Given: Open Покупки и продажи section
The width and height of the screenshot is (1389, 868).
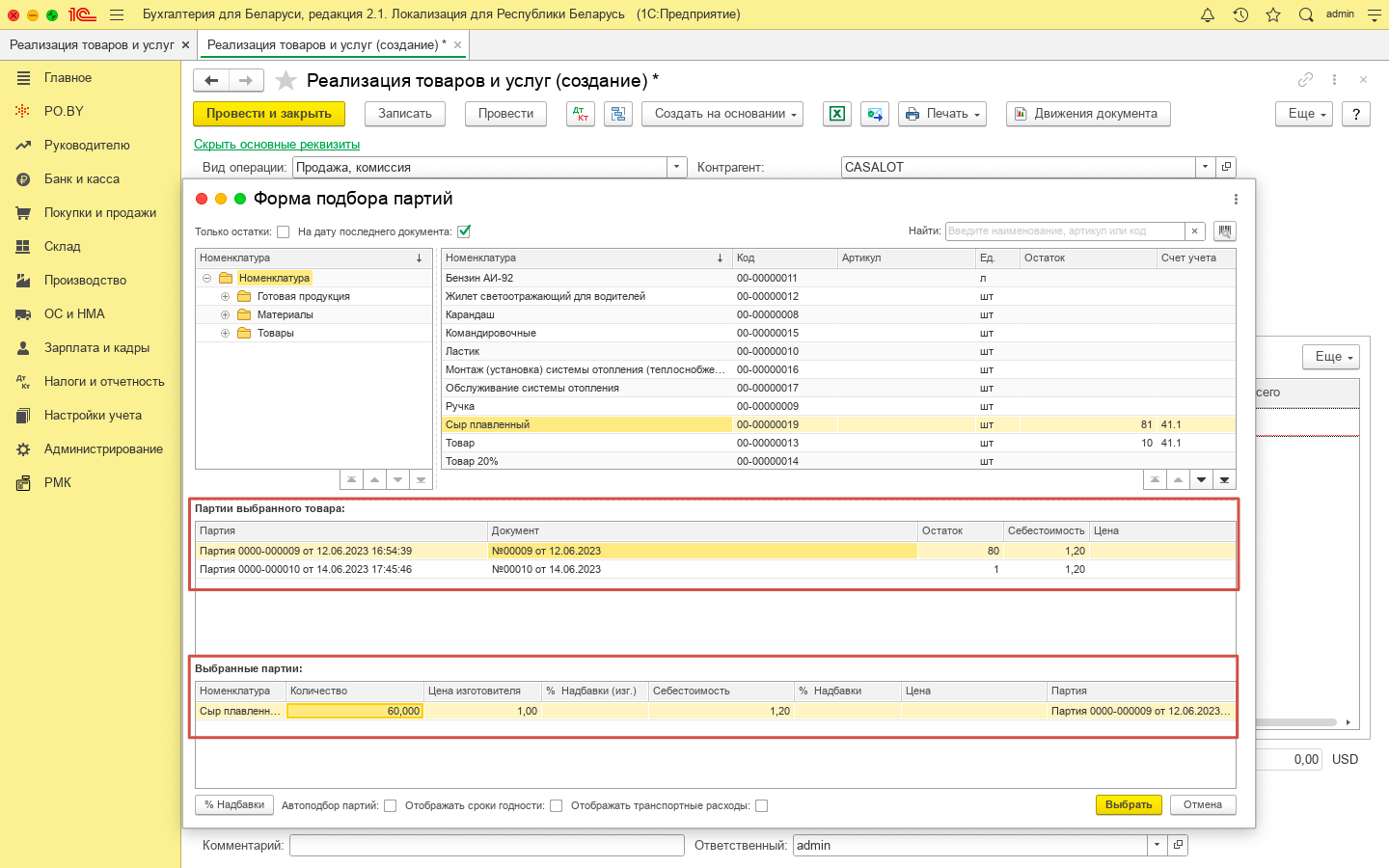Looking at the screenshot, I should [x=99, y=212].
